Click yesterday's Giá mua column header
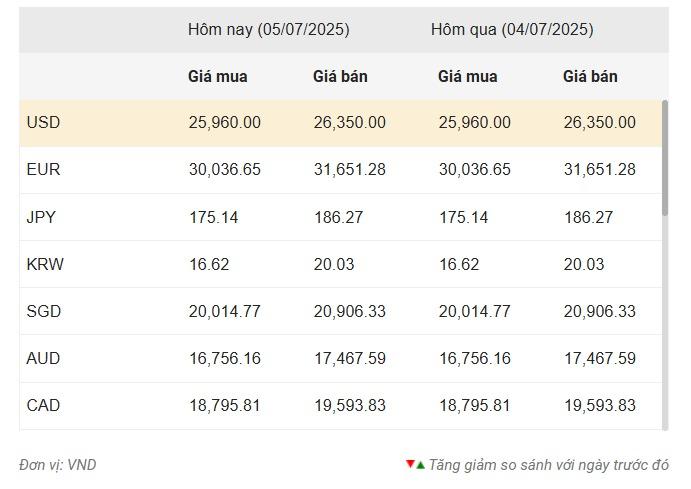The width and height of the screenshot is (691, 489). pos(467,77)
